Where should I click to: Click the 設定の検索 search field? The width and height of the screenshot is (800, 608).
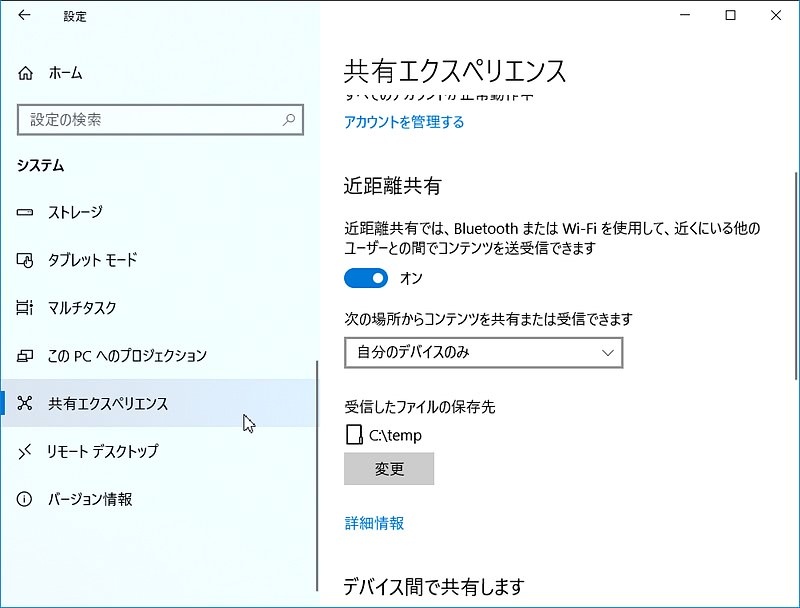click(150, 120)
